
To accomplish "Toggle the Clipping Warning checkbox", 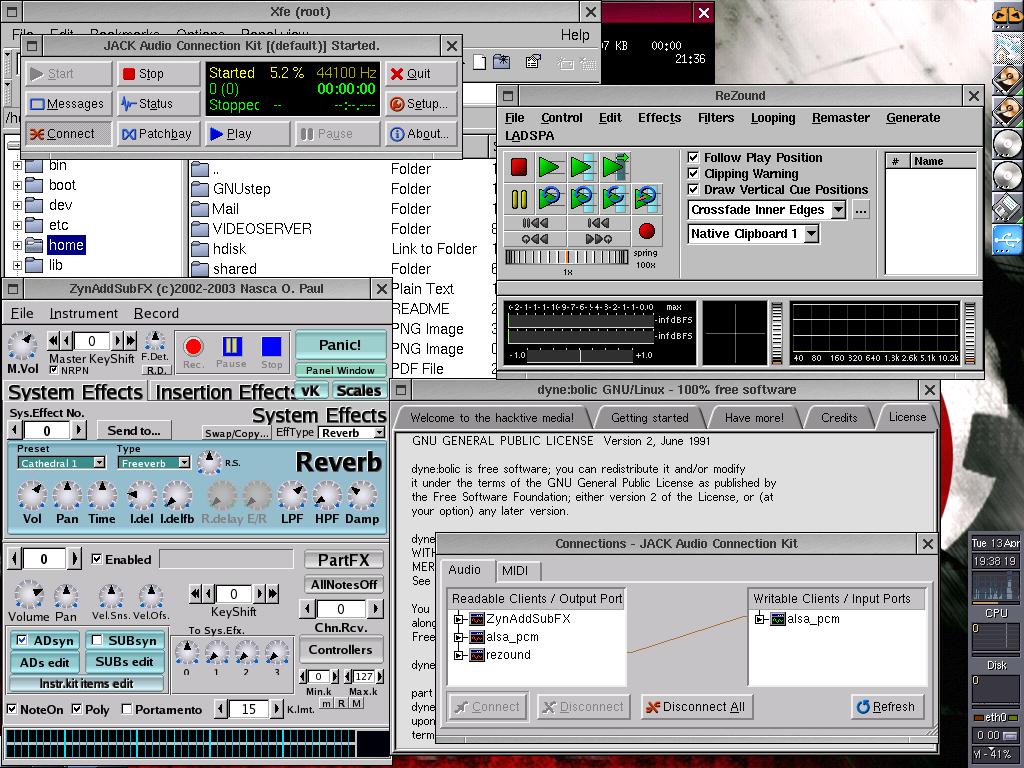I will pyautogui.click(x=694, y=173).
